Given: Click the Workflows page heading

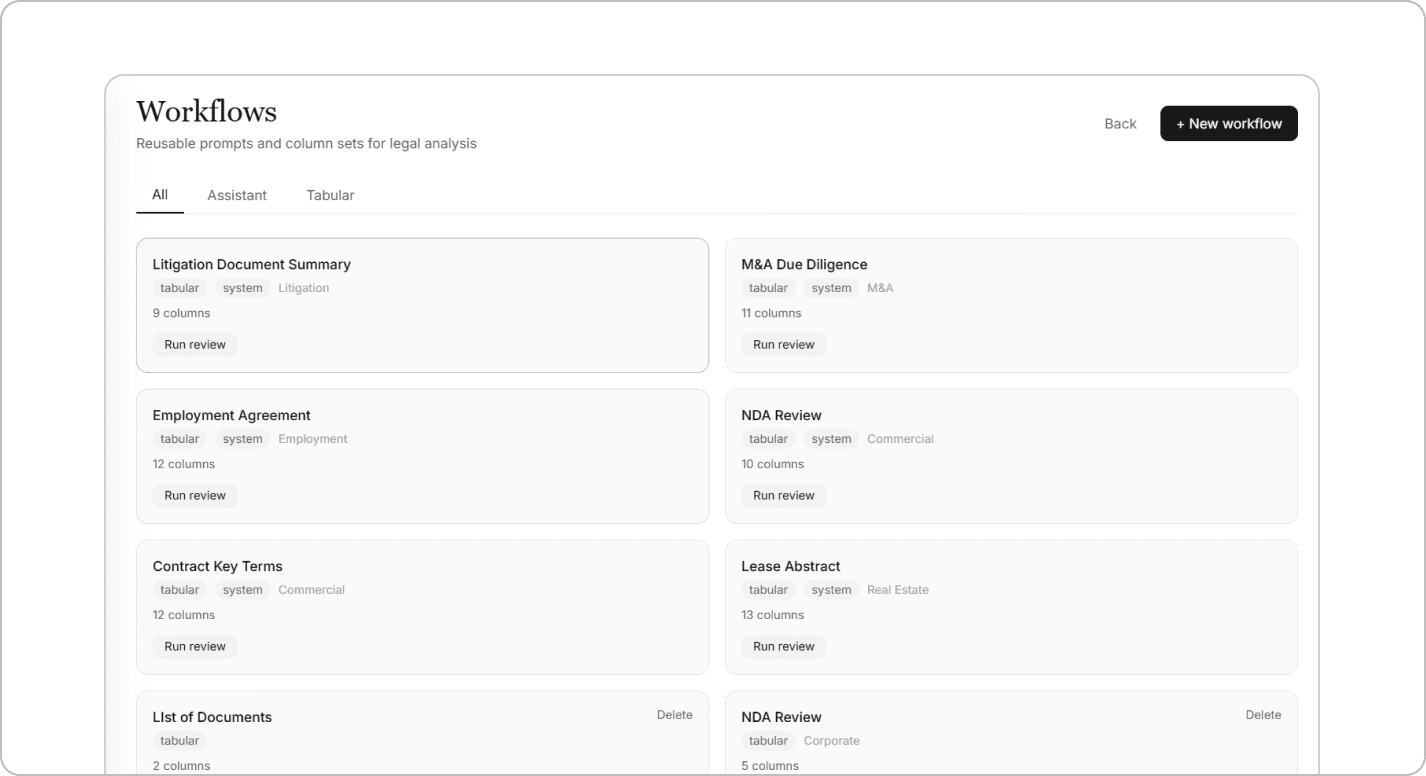Looking at the screenshot, I should coord(207,111).
